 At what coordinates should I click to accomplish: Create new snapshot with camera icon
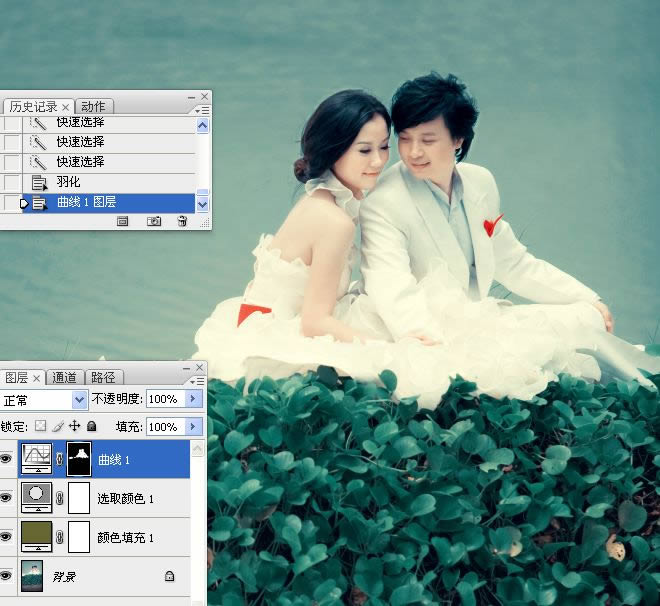click(x=154, y=221)
